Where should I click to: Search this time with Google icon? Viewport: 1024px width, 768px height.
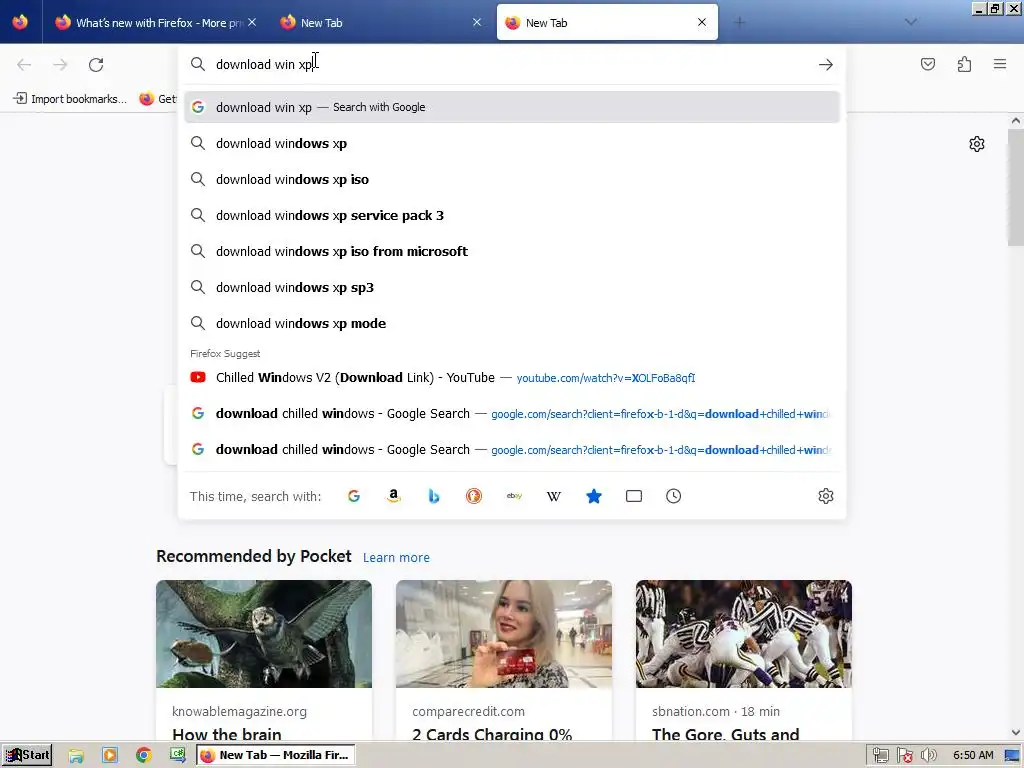point(354,496)
